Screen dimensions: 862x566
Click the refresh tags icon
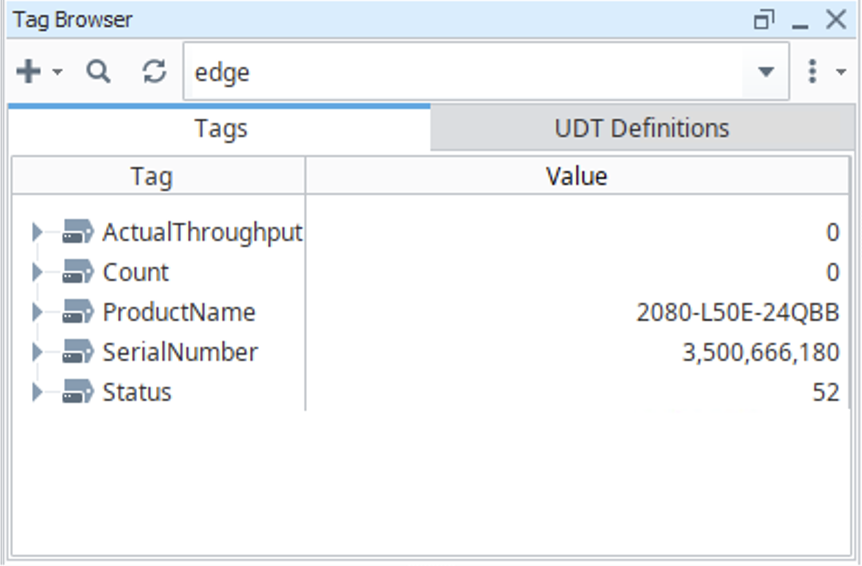coord(154,72)
